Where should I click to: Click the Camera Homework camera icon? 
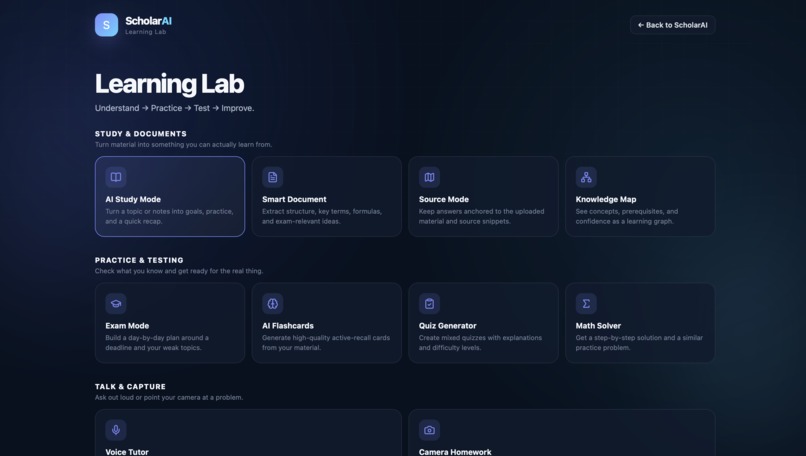click(x=429, y=430)
